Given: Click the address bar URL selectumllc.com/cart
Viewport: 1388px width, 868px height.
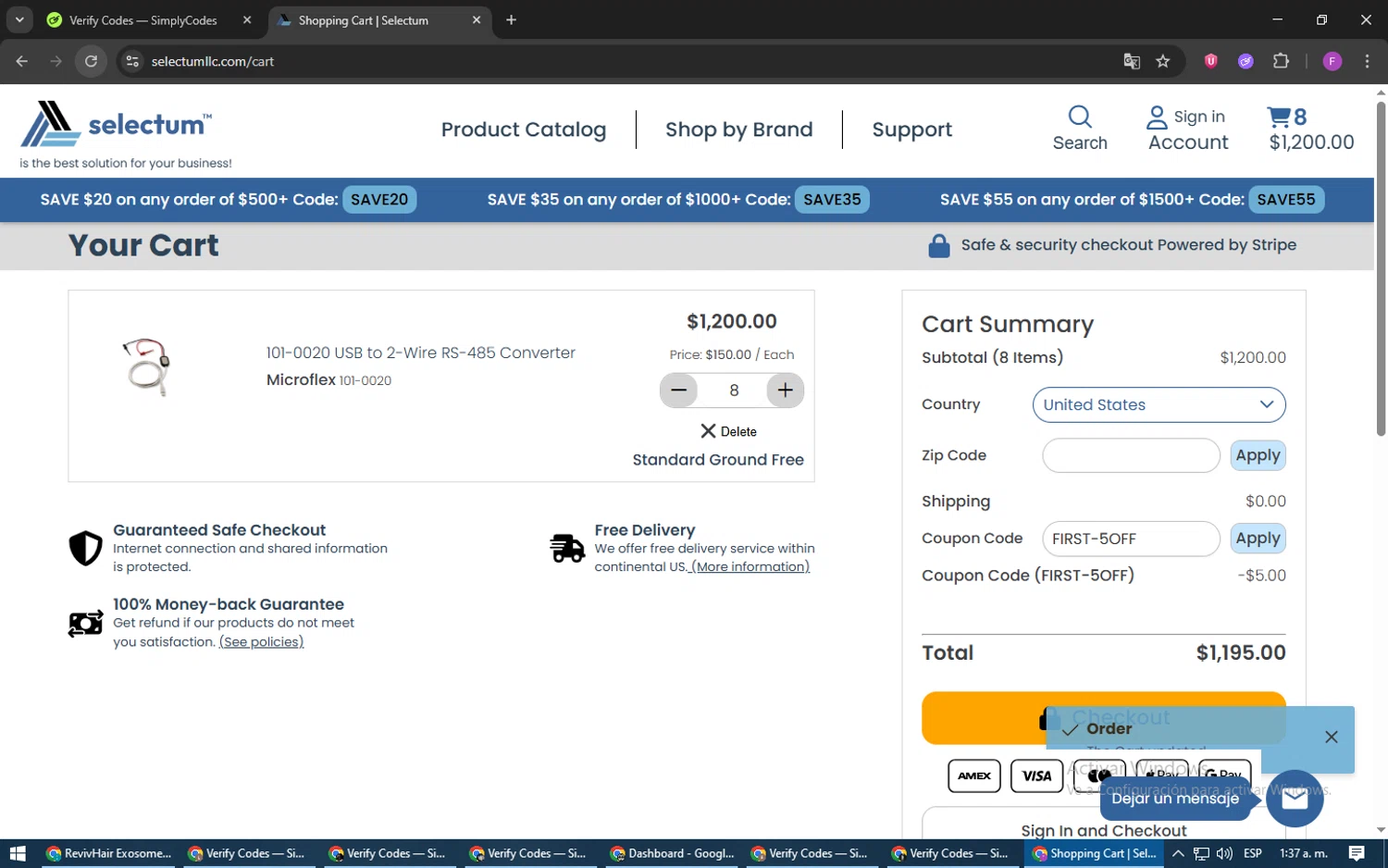Looking at the screenshot, I should [213, 62].
